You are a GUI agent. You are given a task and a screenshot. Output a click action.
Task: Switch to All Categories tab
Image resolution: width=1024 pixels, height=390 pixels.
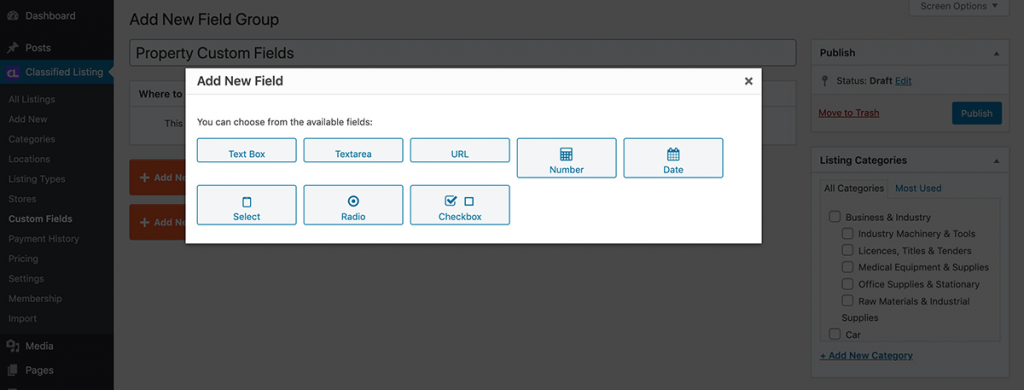click(854, 188)
